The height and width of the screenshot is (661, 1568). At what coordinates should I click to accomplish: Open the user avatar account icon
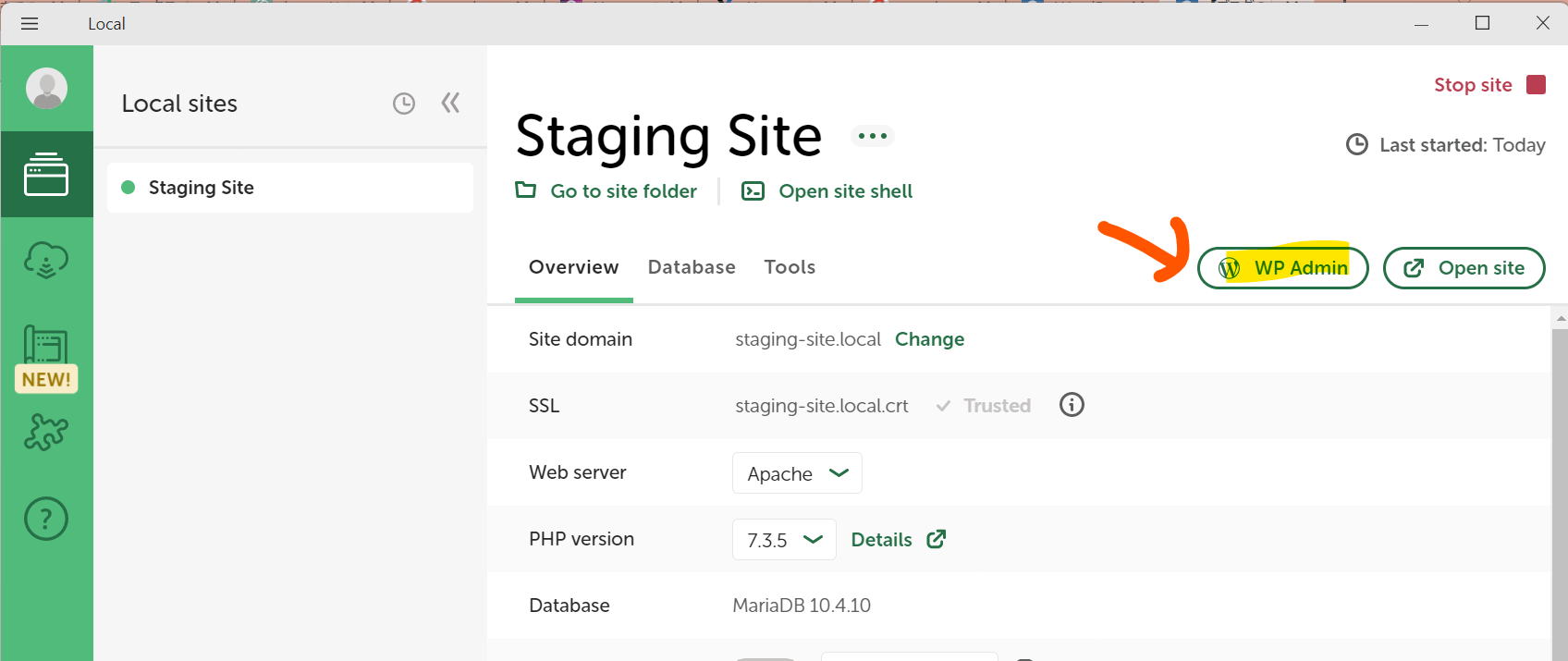[46, 89]
